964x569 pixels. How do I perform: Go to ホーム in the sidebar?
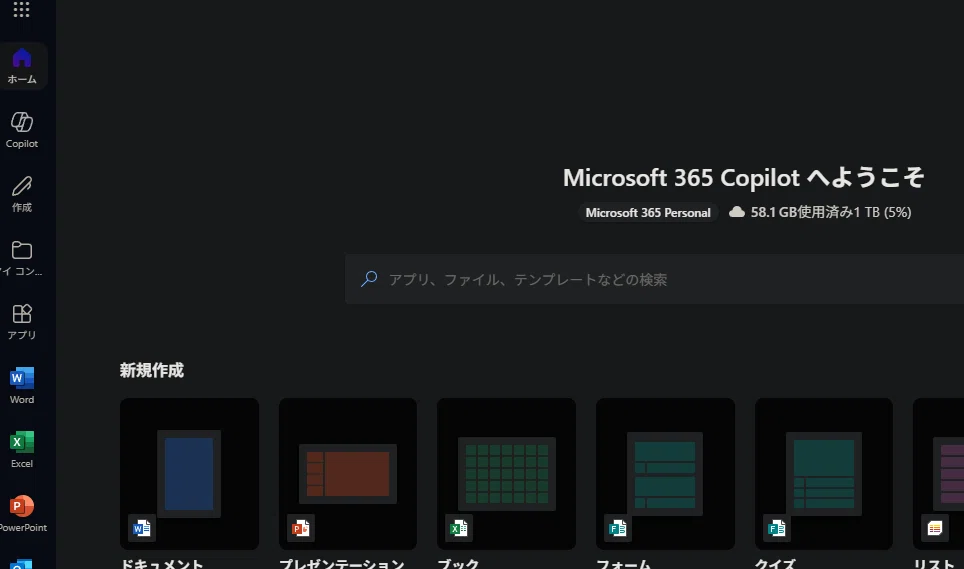click(x=22, y=66)
